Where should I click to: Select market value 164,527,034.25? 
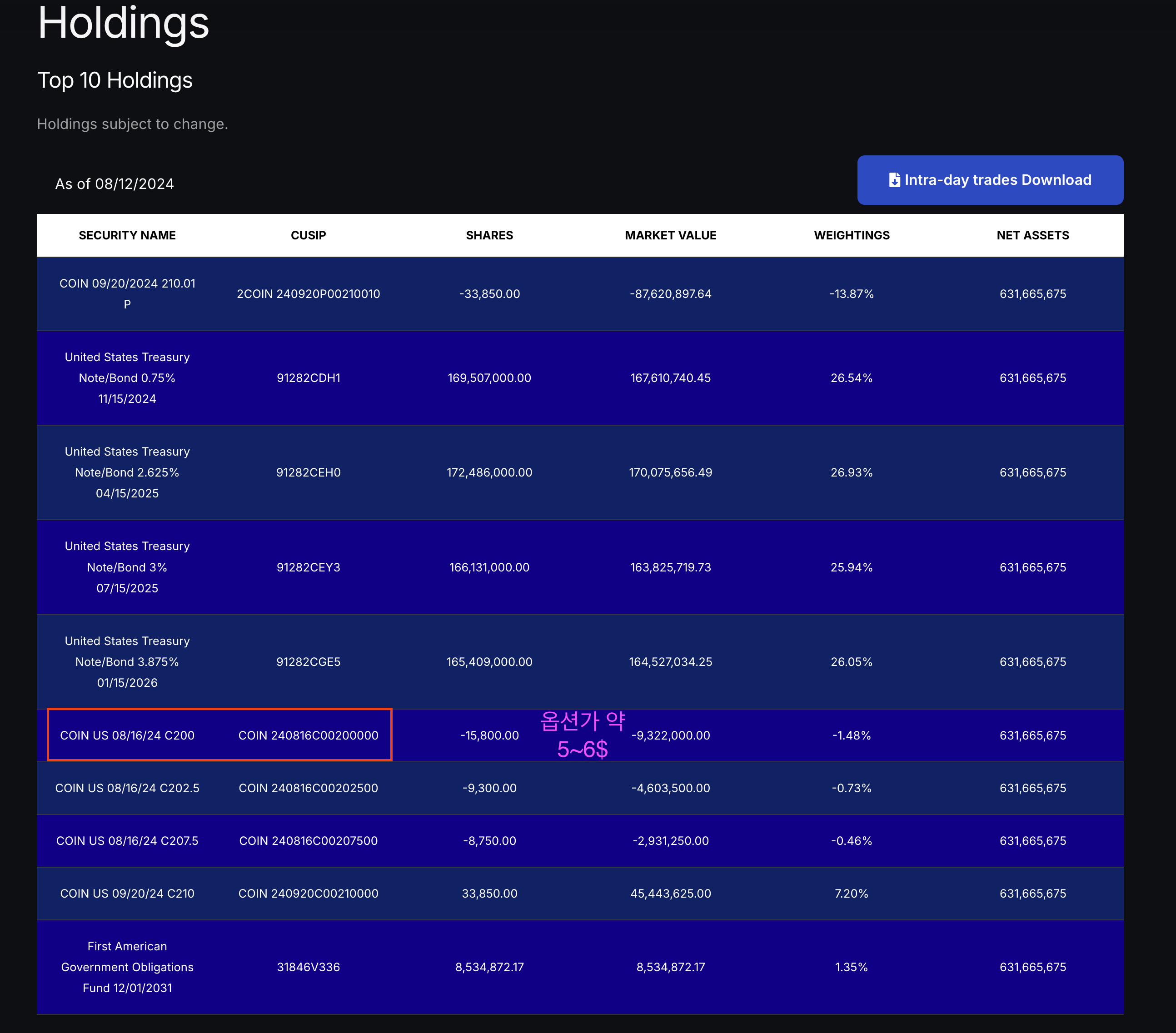coord(671,661)
